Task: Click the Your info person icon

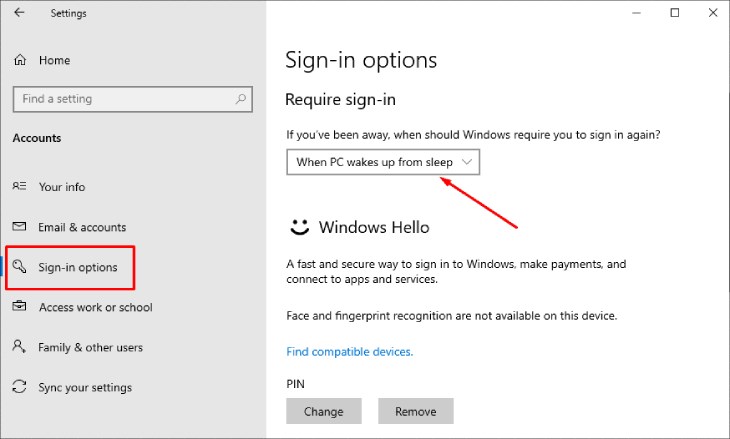Action: pos(19,186)
